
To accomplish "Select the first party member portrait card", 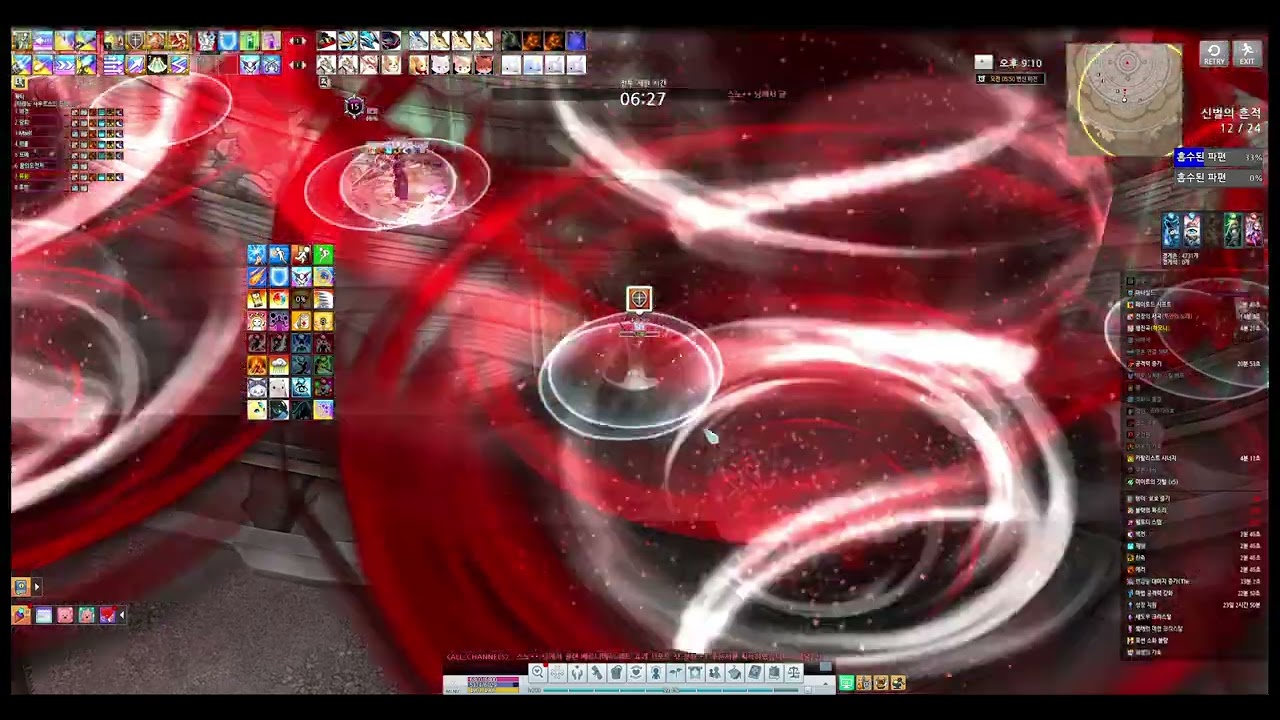I will coord(1171,230).
